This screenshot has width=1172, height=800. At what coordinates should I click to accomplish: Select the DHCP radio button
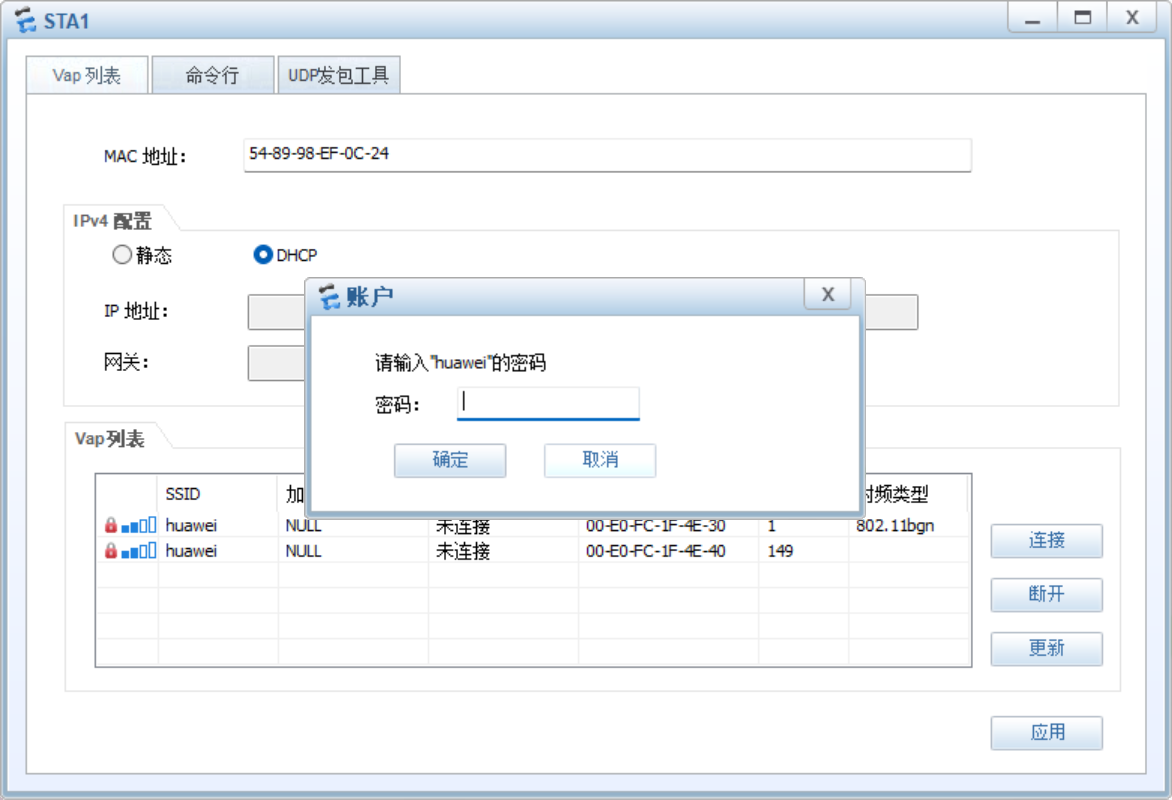(263, 255)
